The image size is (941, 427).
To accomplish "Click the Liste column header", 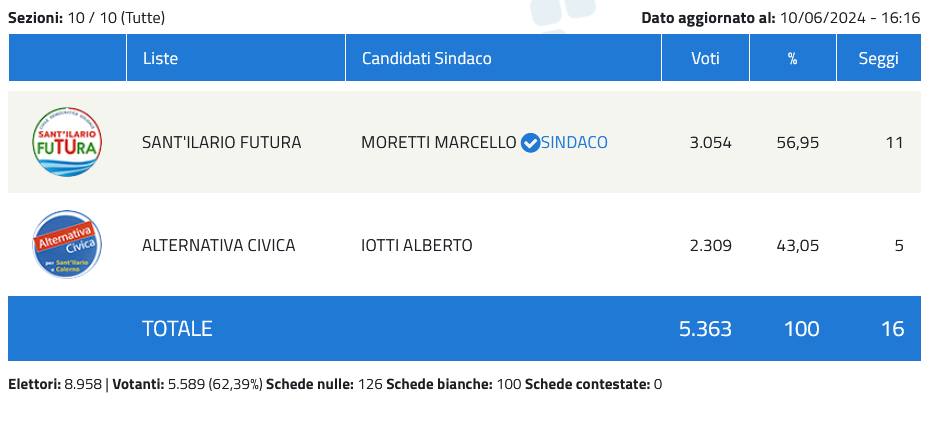I will pos(160,58).
